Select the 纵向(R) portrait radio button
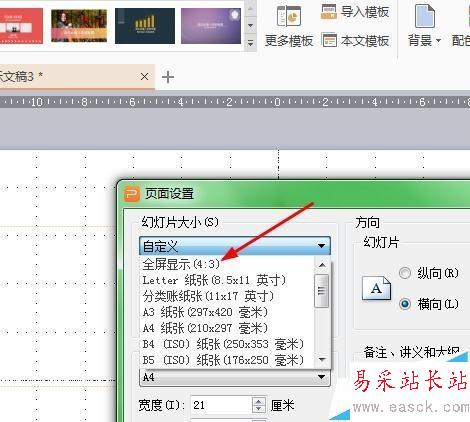The height and width of the screenshot is (422, 470). [x=405, y=273]
